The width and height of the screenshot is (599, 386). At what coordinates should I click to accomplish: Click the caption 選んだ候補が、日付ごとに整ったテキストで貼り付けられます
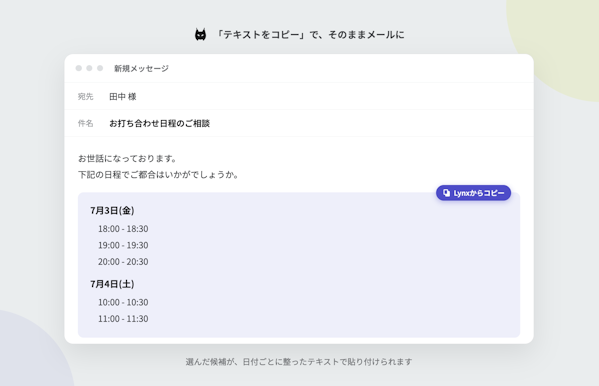pos(299,362)
